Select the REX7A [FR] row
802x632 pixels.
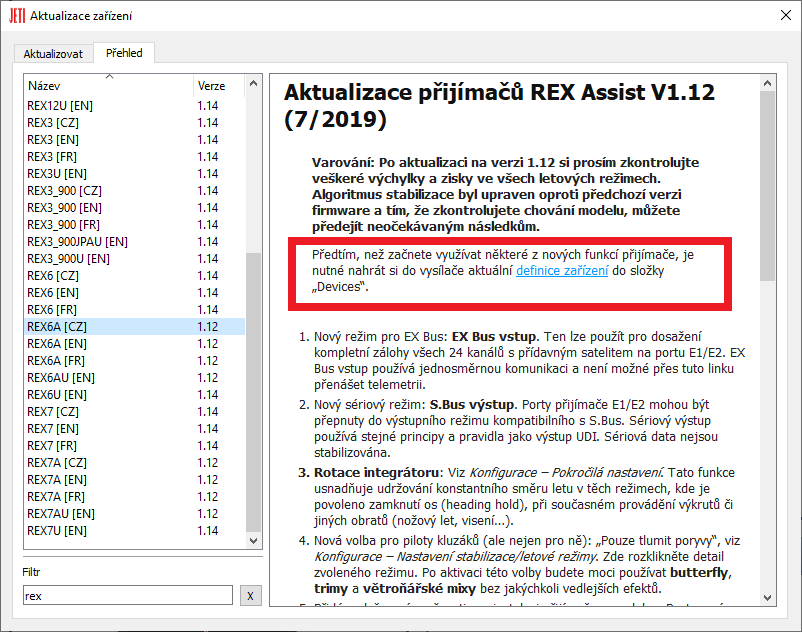[135, 496]
